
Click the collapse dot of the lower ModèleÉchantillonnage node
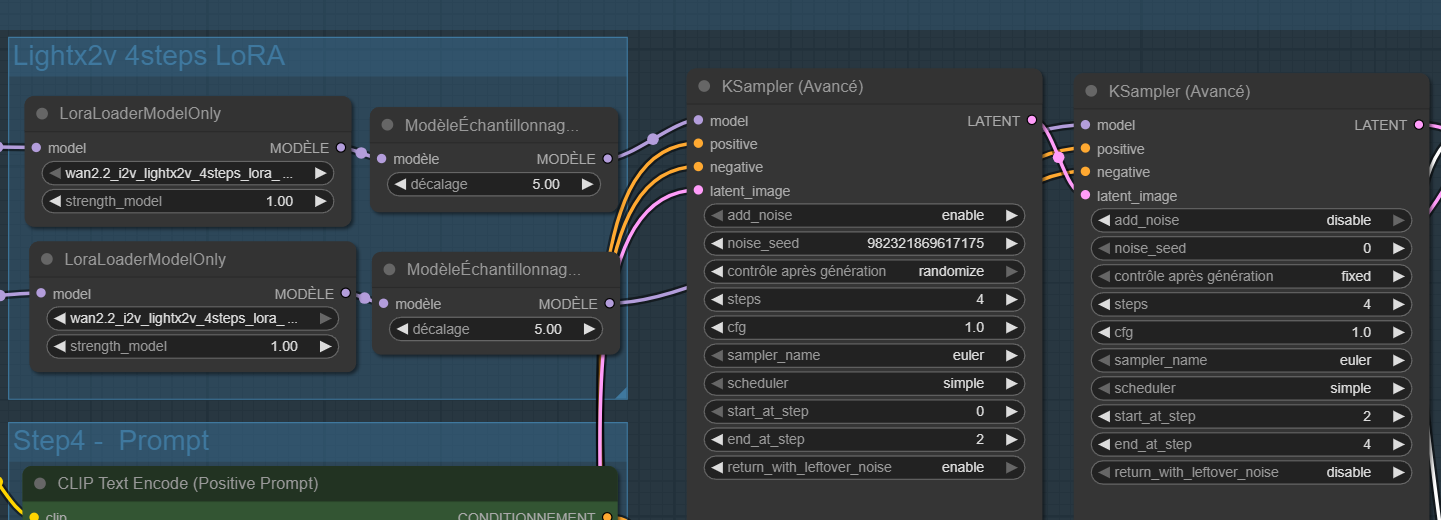coord(390,270)
